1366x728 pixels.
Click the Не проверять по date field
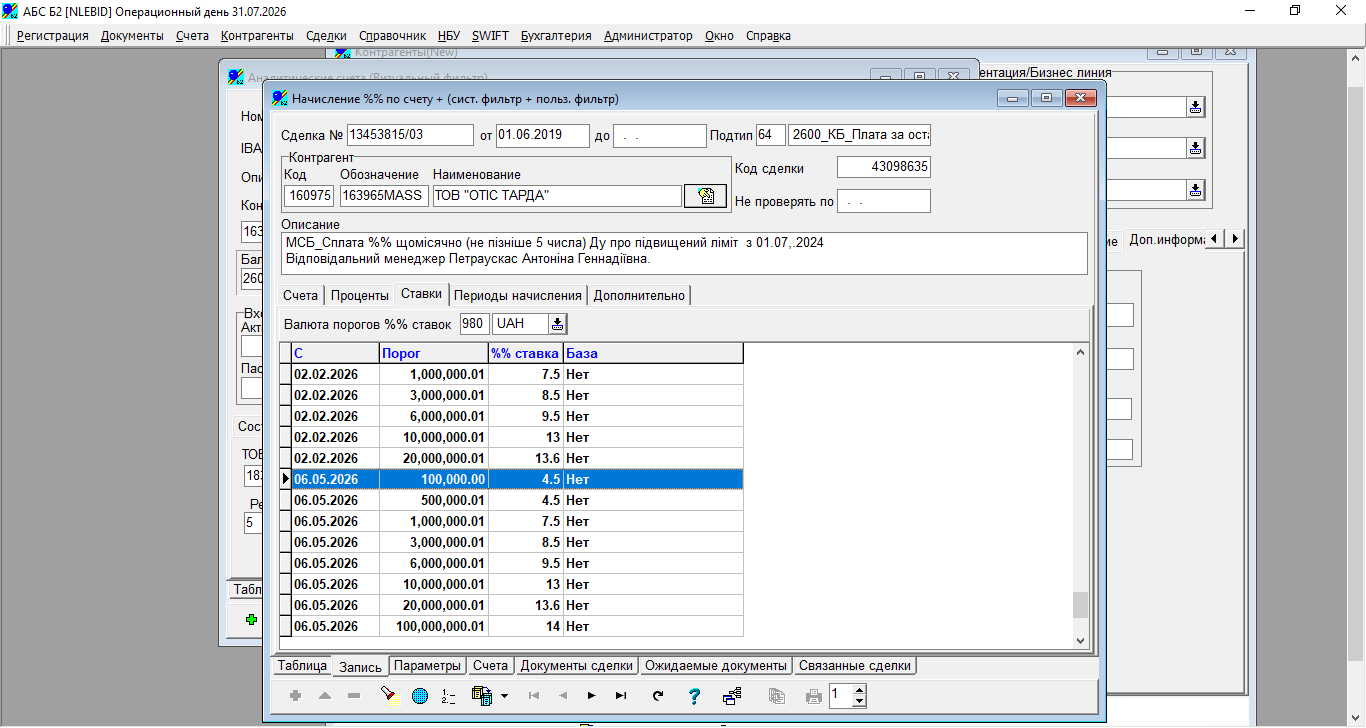coord(884,201)
